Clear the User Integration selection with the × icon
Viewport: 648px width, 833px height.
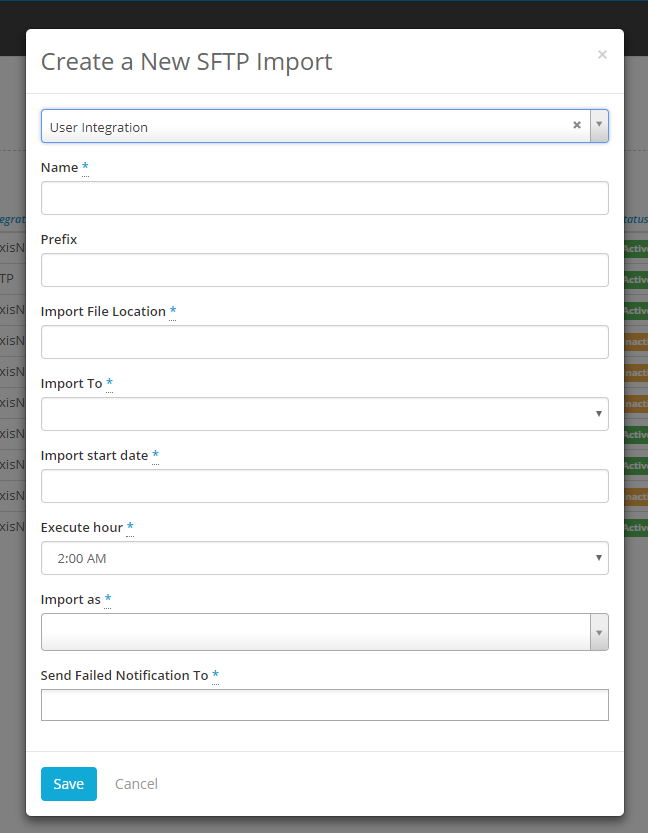[x=577, y=125]
